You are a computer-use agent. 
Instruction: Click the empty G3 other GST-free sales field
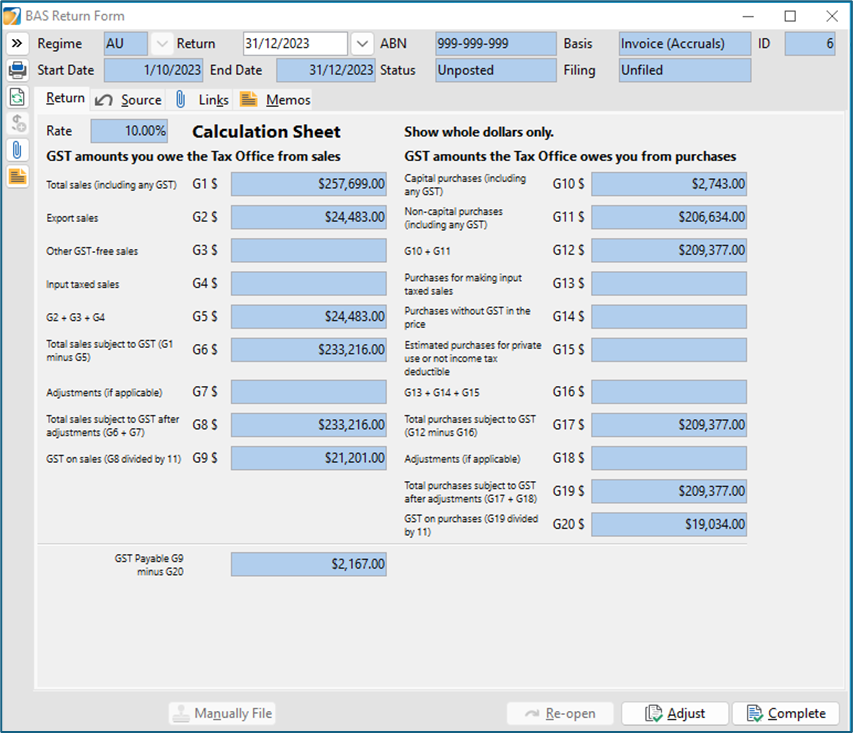308,250
